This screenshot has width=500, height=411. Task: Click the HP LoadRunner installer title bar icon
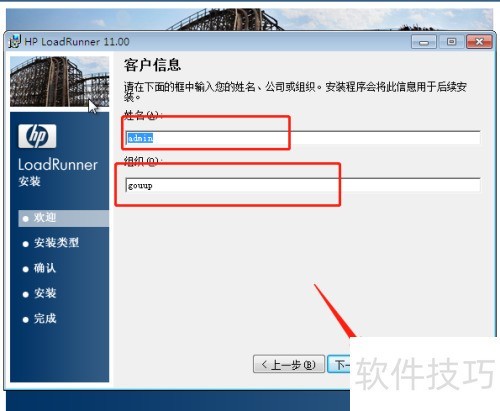pyautogui.click(x=15, y=41)
